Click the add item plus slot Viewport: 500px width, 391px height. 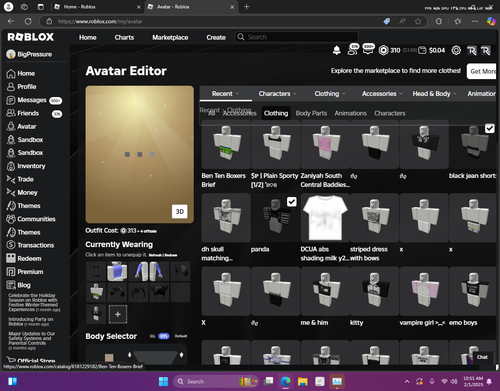tap(118, 314)
